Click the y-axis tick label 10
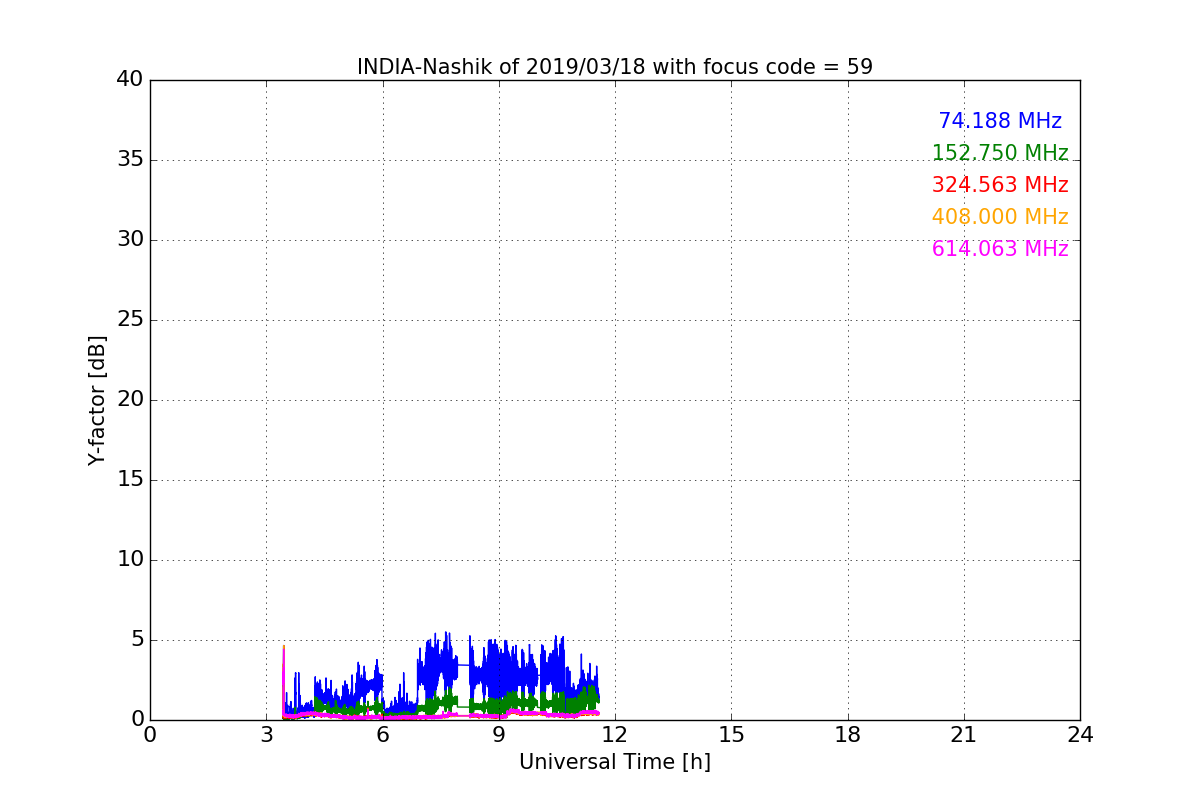The height and width of the screenshot is (800, 1200). [x=130, y=560]
